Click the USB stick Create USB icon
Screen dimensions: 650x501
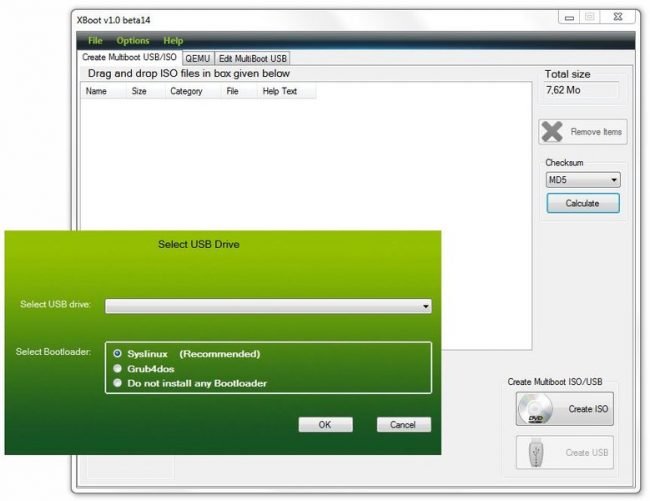pos(536,453)
